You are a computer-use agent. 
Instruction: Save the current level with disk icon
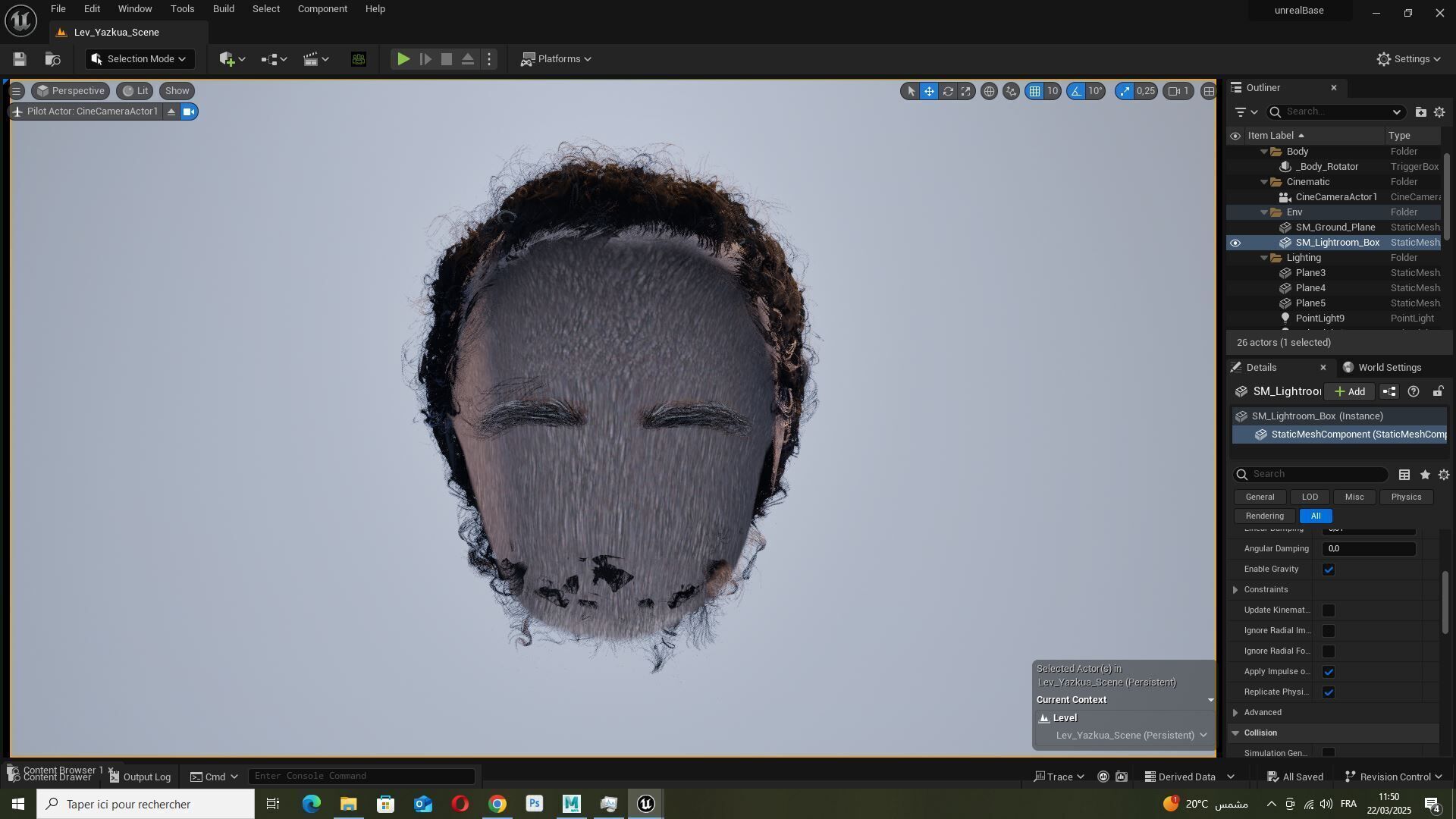click(20, 59)
